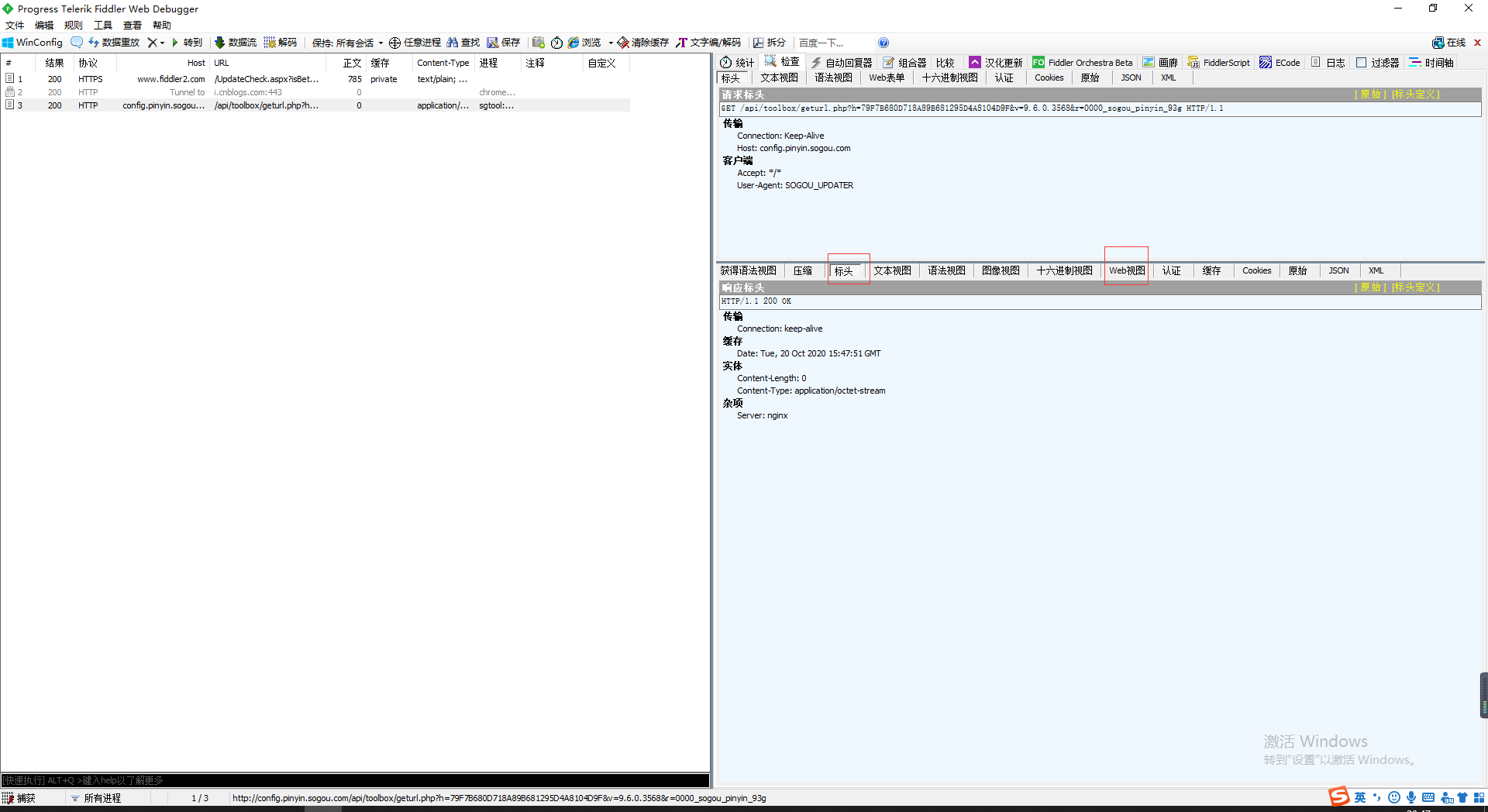Image resolution: width=1488 pixels, height=812 pixels.
Task: Click the QuickExec command input box
Action: tap(355, 780)
